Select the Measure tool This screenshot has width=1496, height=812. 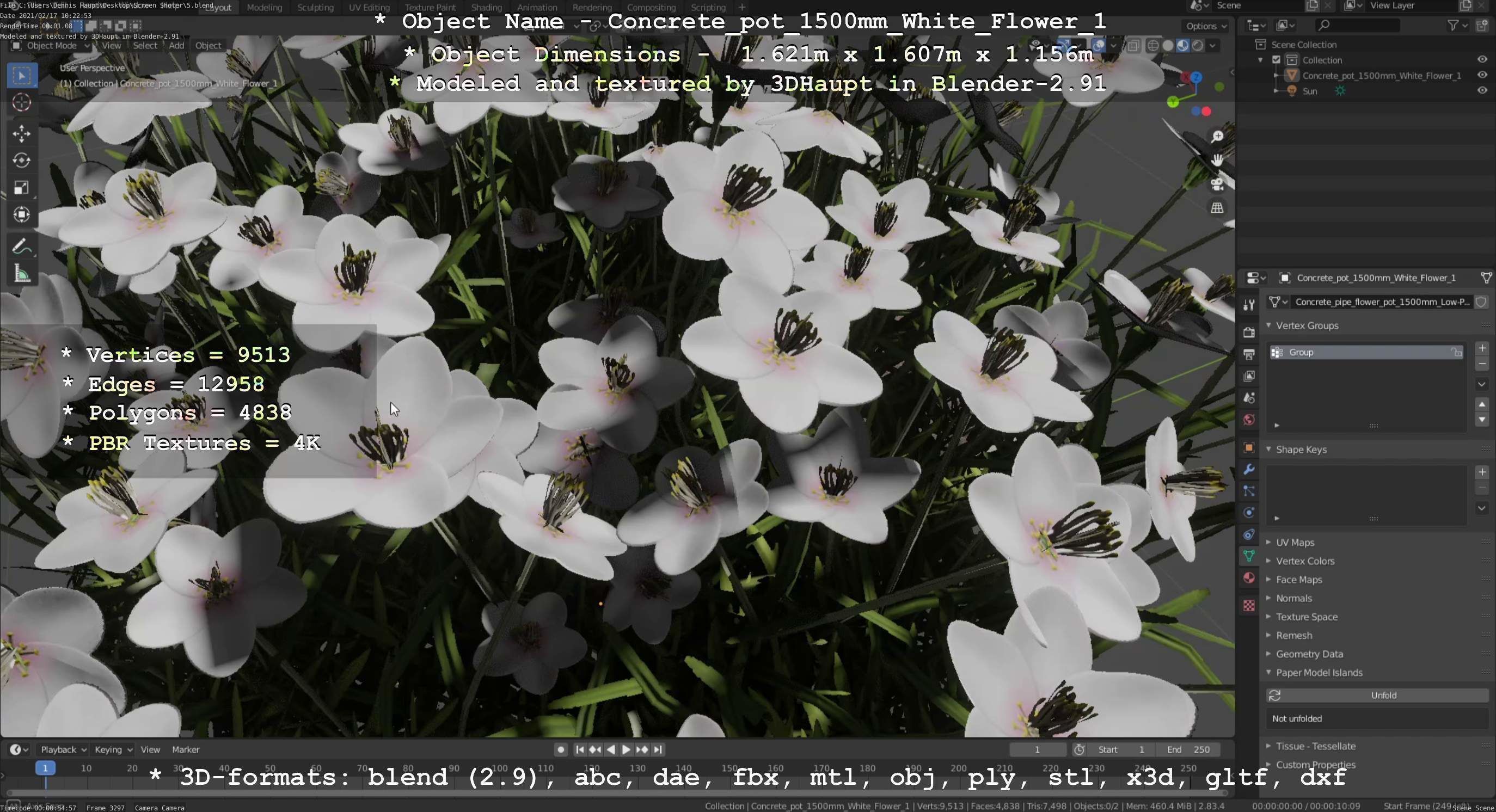[21, 274]
